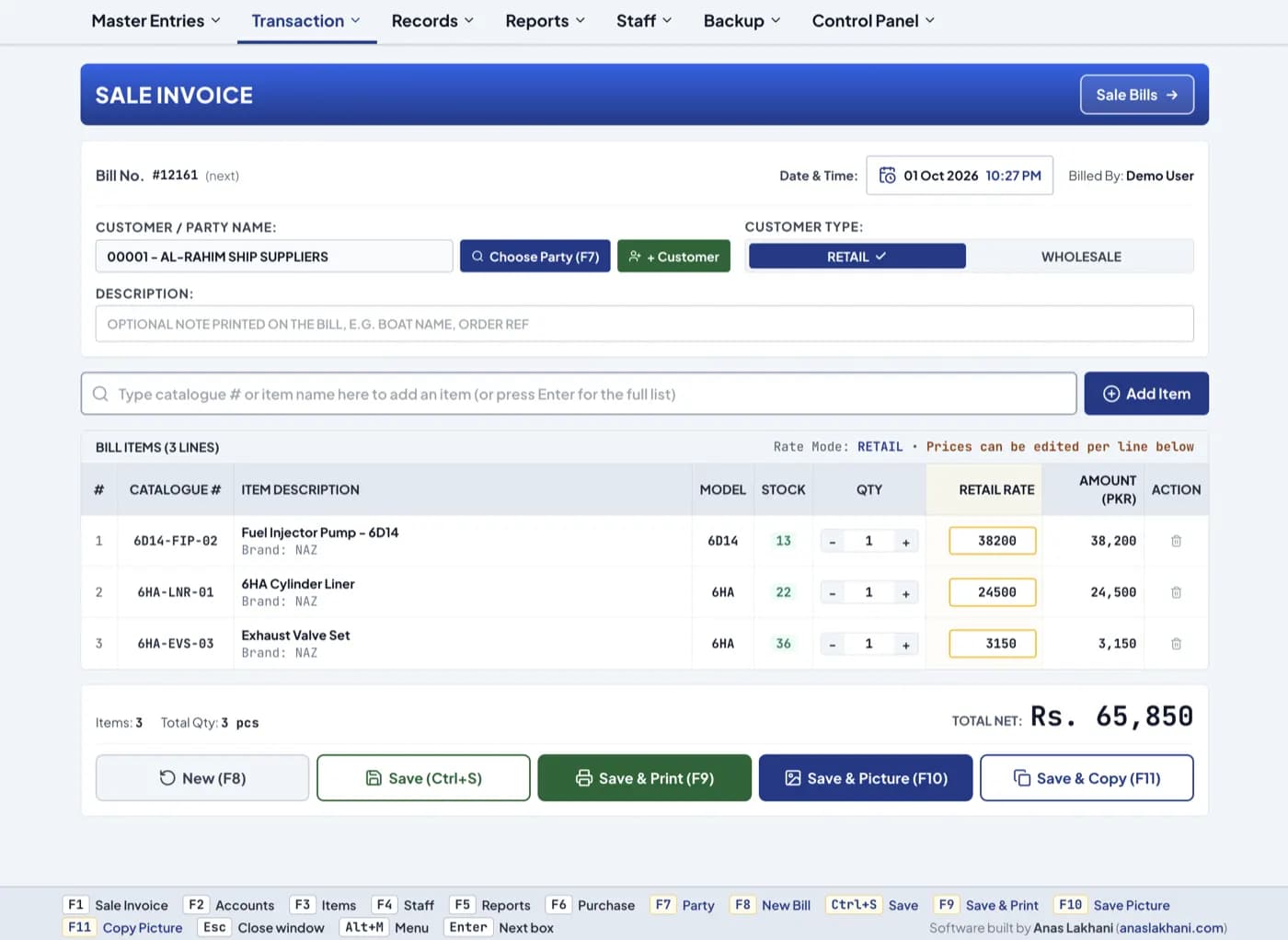Save the invoice with Save (Ctrl+S)
The height and width of the screenshot is (940, 1288).
click(x=423, y=778)
